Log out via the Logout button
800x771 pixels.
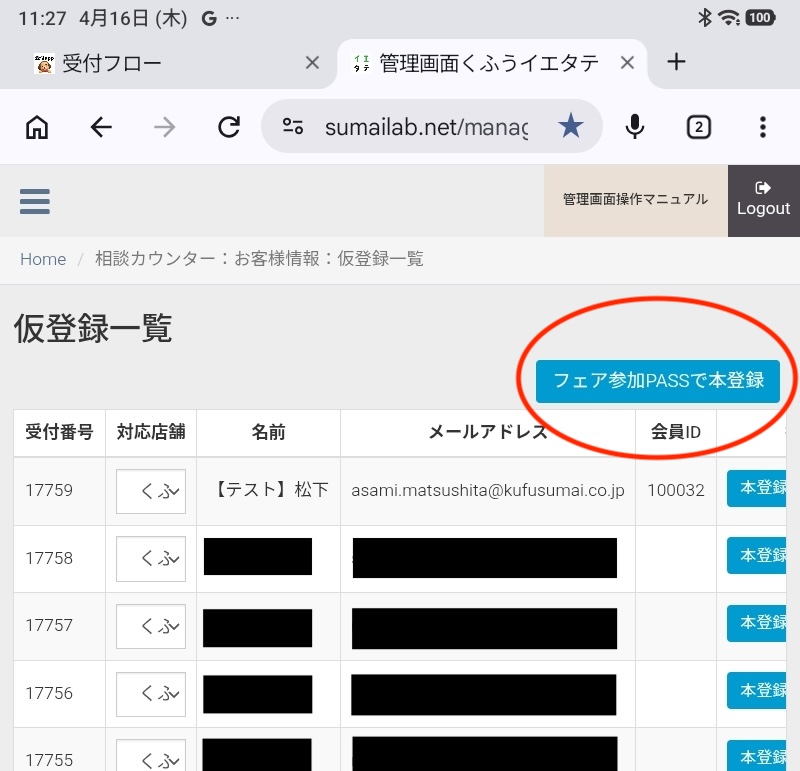763,200
